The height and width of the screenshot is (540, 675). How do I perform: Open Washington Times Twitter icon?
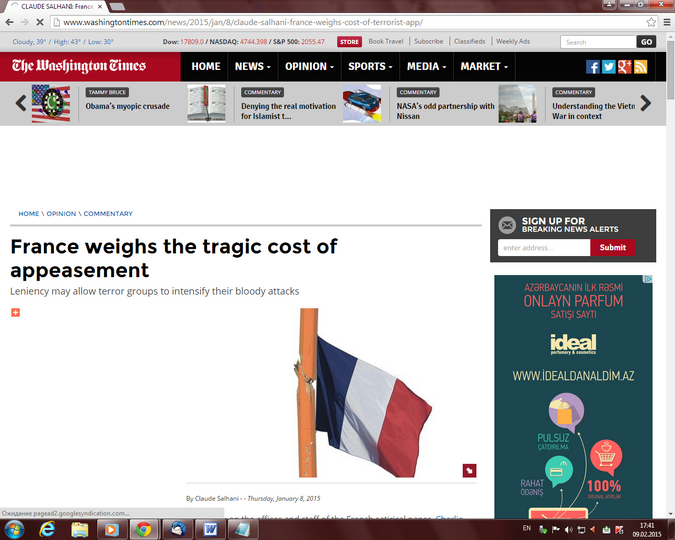609,67
